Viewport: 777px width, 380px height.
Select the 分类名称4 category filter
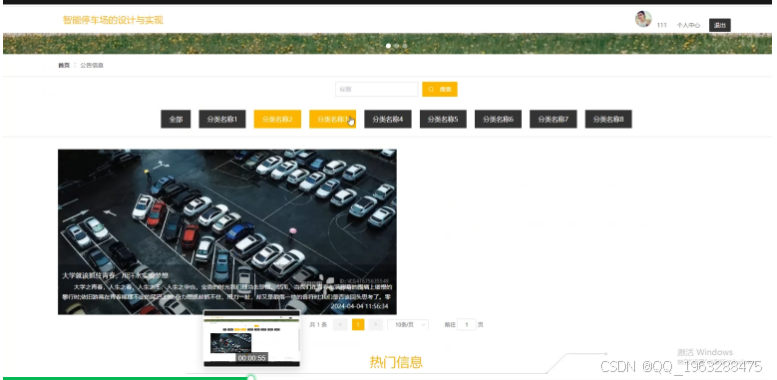coord(388,119)
